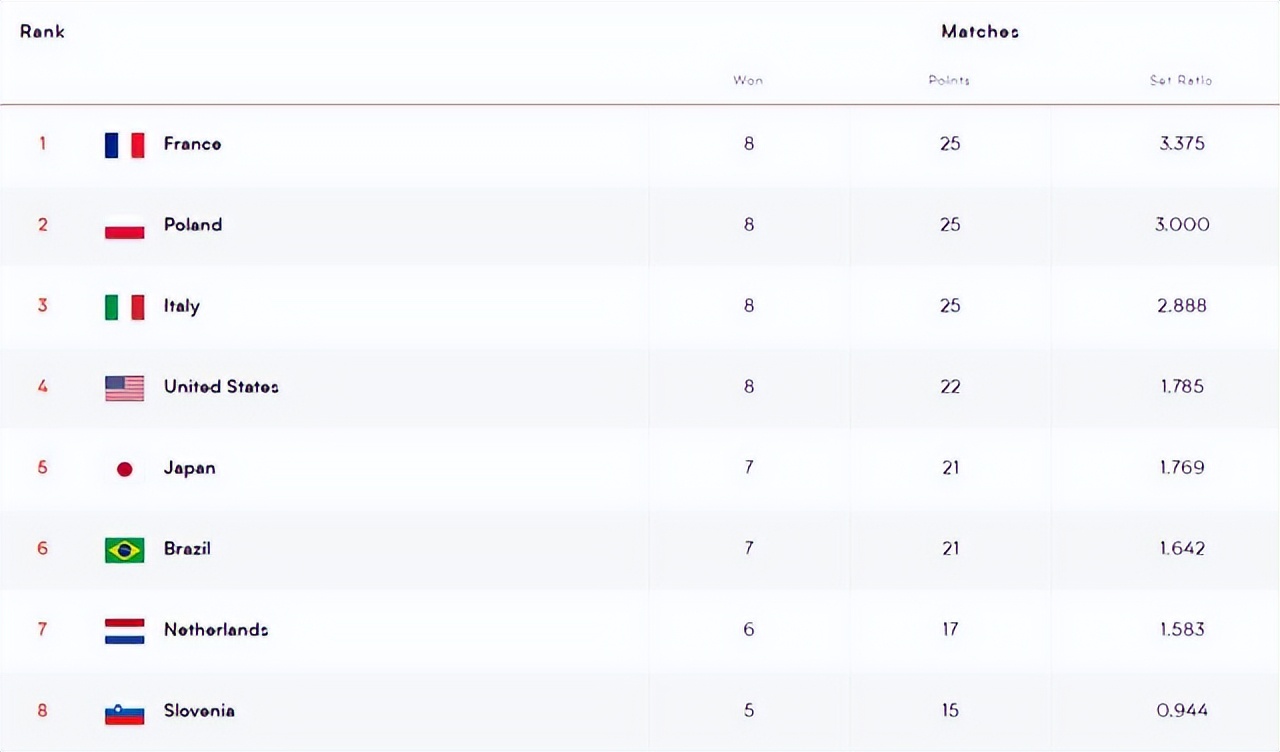Open the United States team name
1280x752 pixels.
pos(221,387)
